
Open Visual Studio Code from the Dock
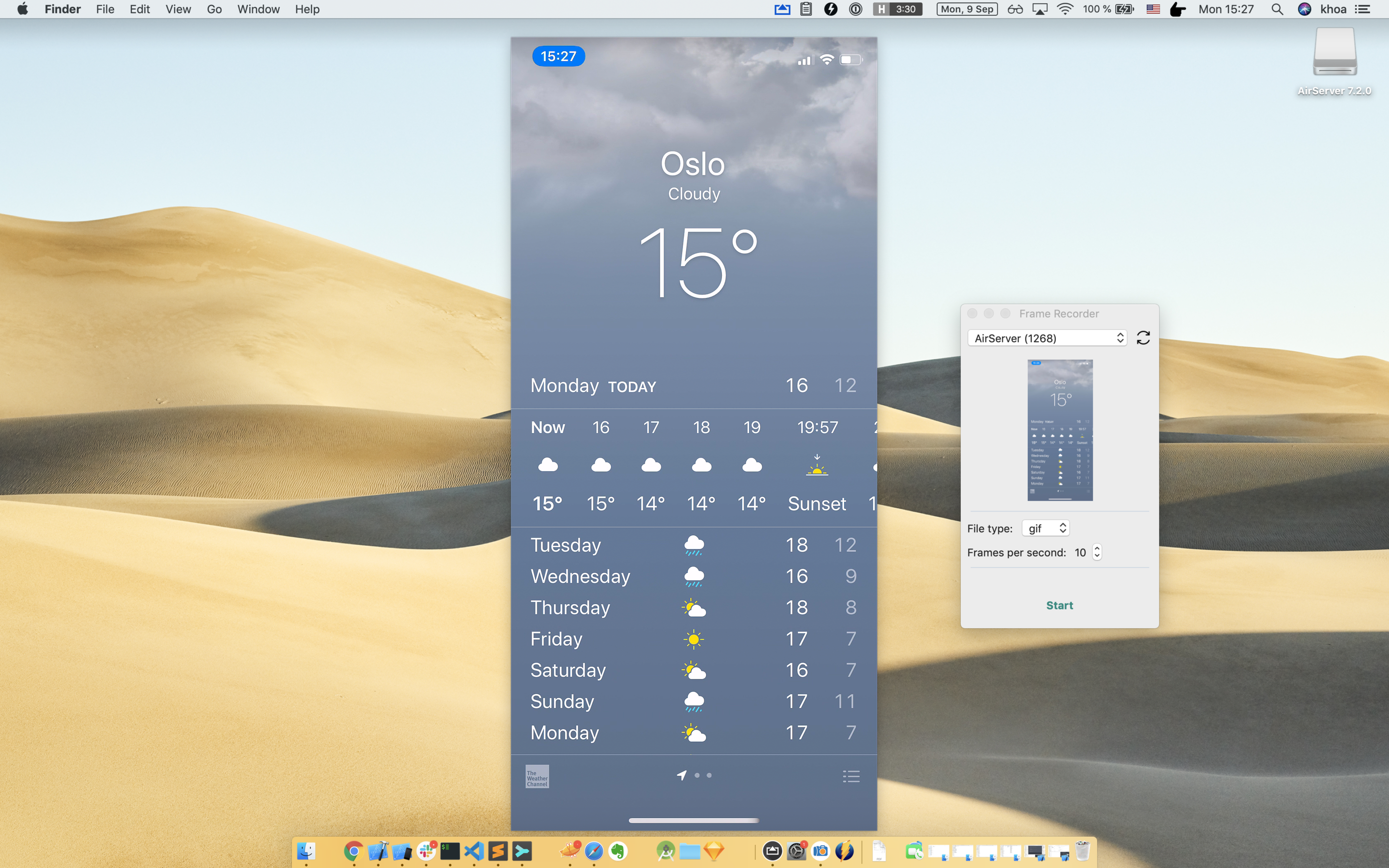coord(474,851)
